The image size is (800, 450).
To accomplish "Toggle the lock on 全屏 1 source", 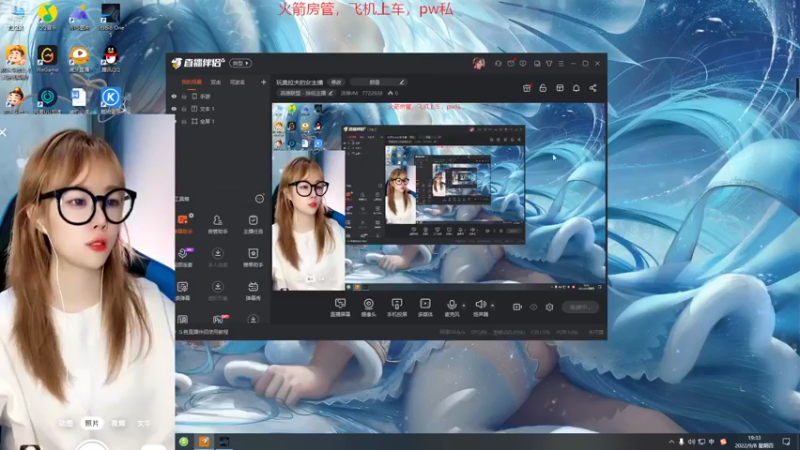I will (x=184, y=121).
